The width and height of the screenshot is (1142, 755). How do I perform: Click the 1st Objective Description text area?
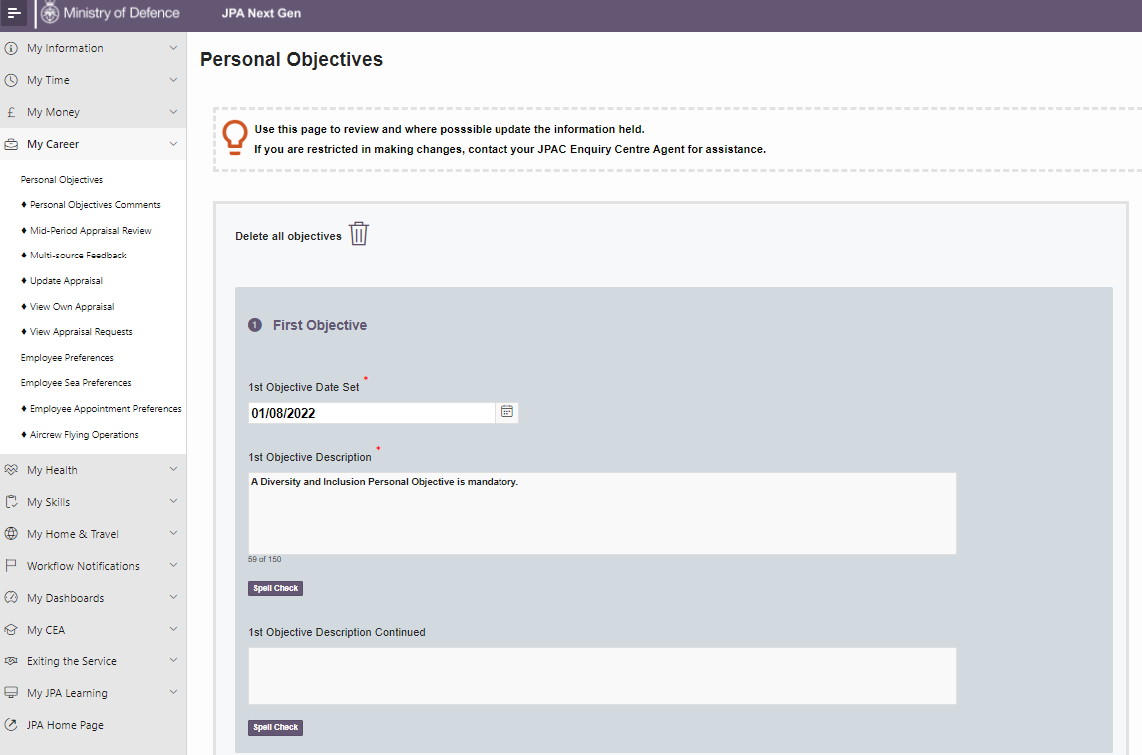point(602,513)
